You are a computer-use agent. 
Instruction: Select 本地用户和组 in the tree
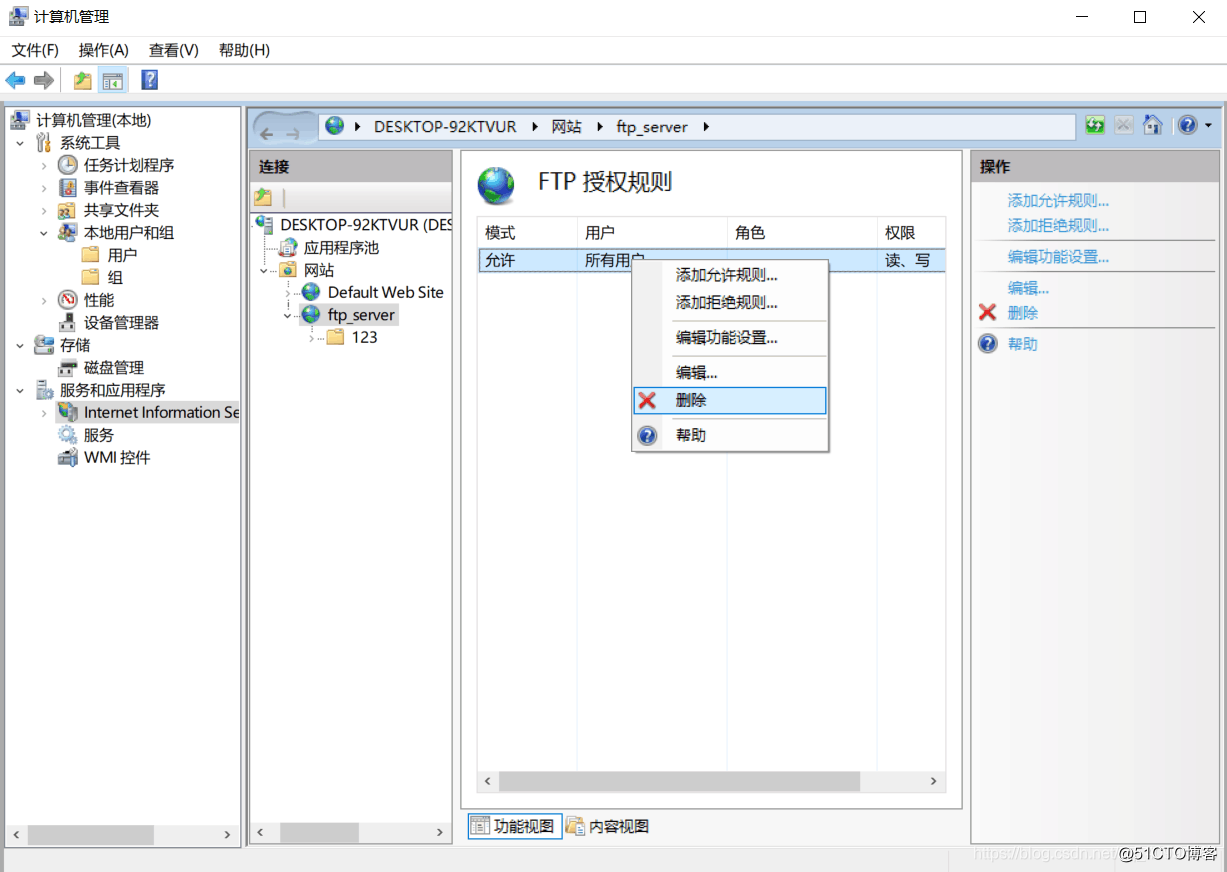coord(129,232)
